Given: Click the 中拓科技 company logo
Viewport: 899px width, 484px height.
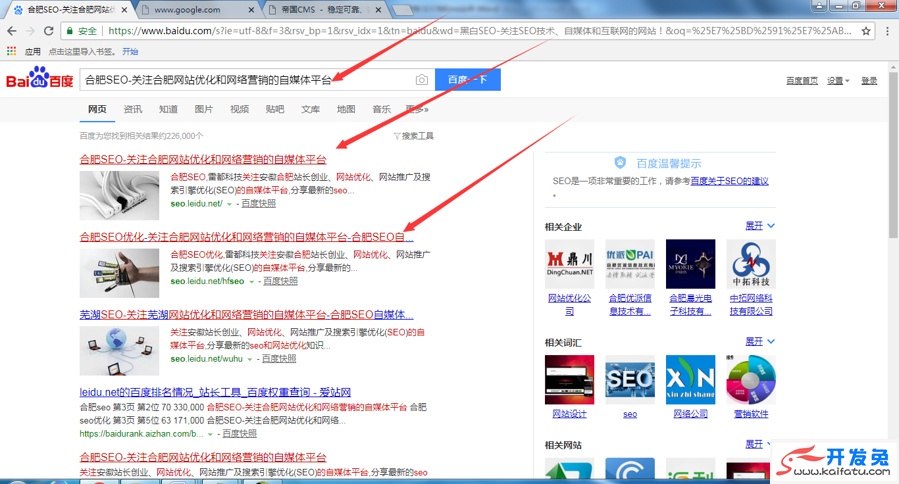Looking at the screenshot, I should (751, 264).
